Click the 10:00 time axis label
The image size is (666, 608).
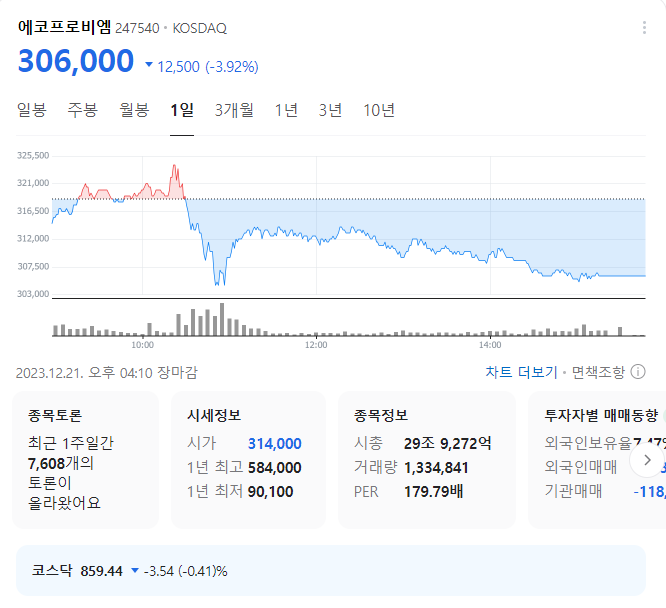coord(142,345)
